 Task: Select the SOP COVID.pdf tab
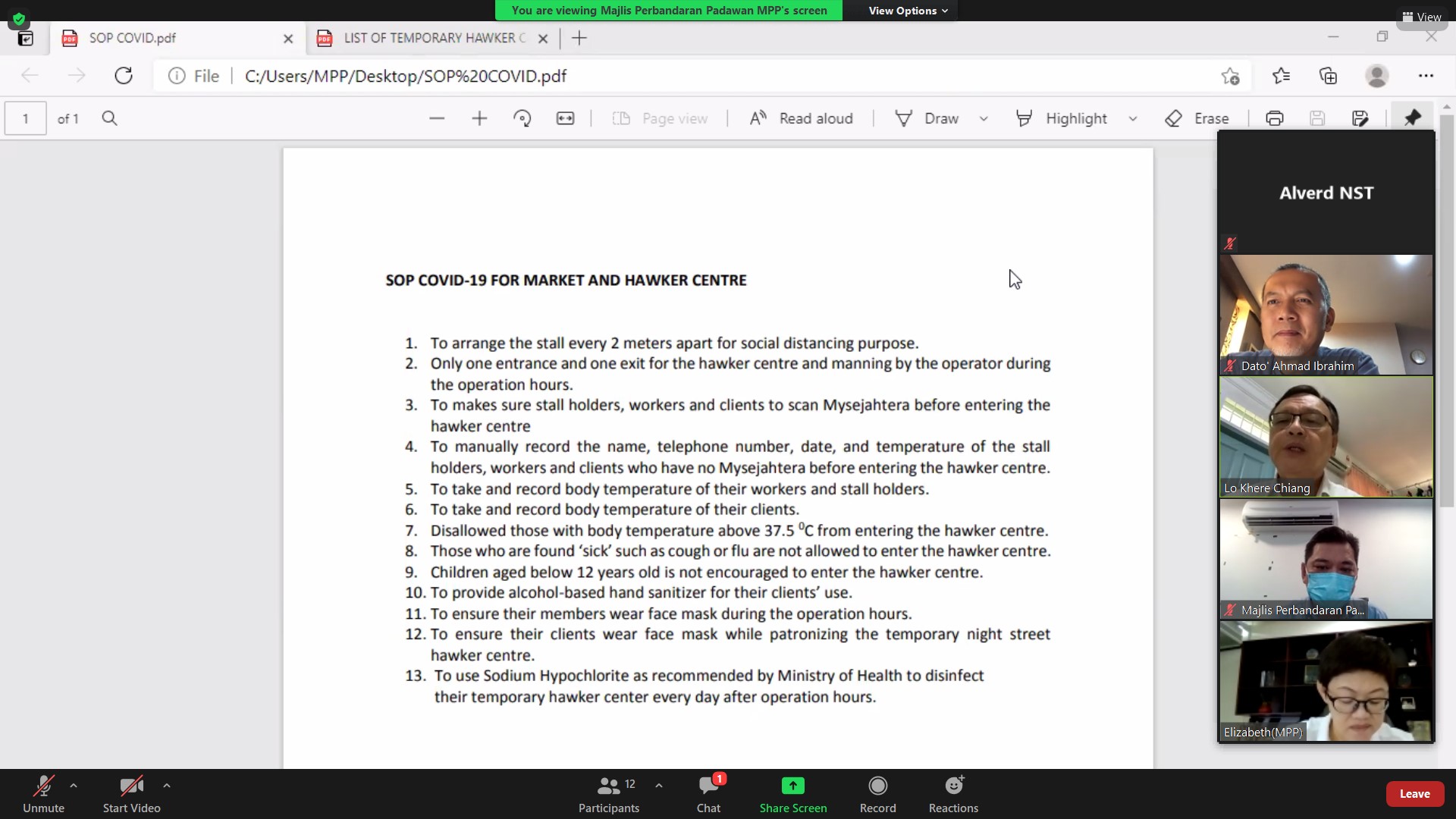point(133,38)
